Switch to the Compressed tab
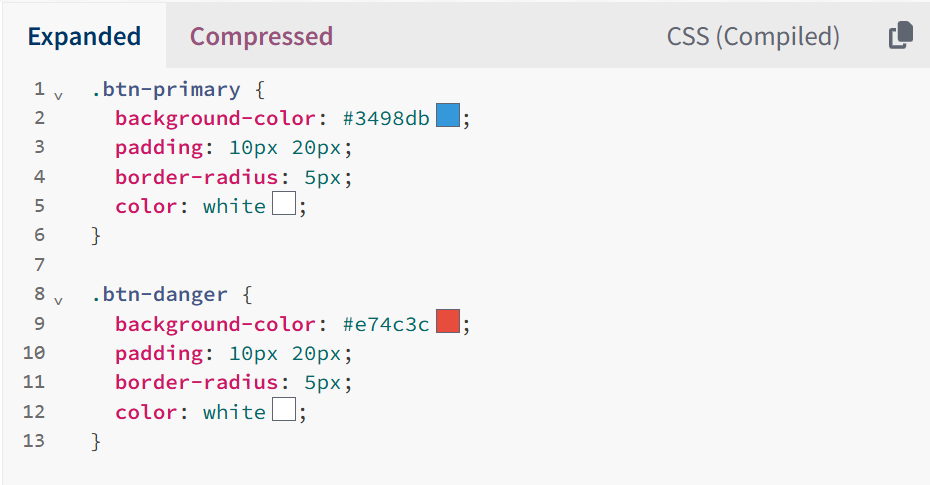This screenshot has height=485, width=930. coord(261,36)
